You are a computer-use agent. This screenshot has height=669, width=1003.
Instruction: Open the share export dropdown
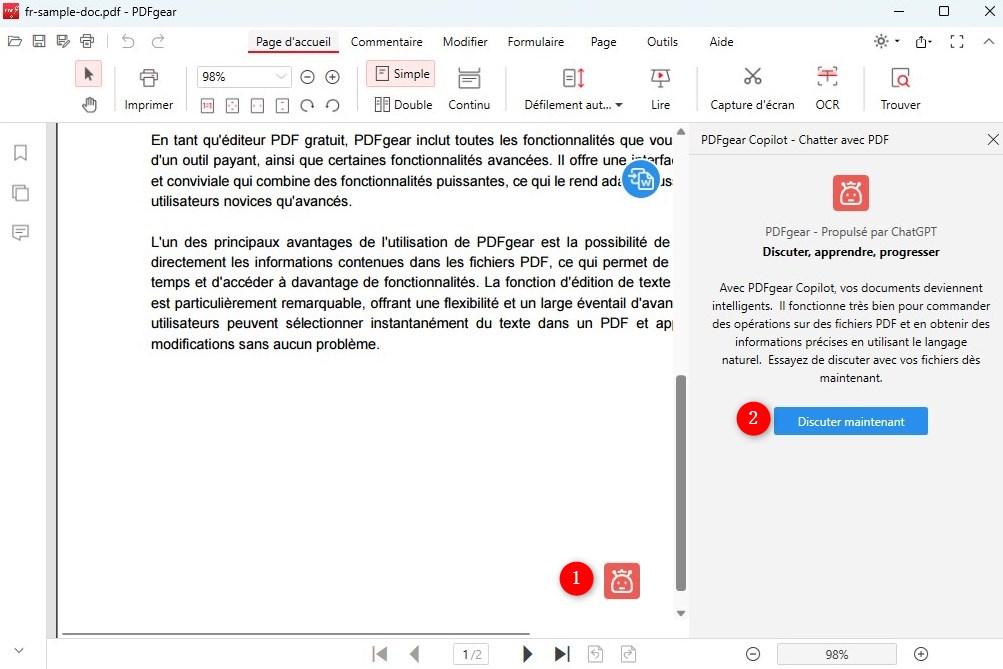click(x=924, y=42)
